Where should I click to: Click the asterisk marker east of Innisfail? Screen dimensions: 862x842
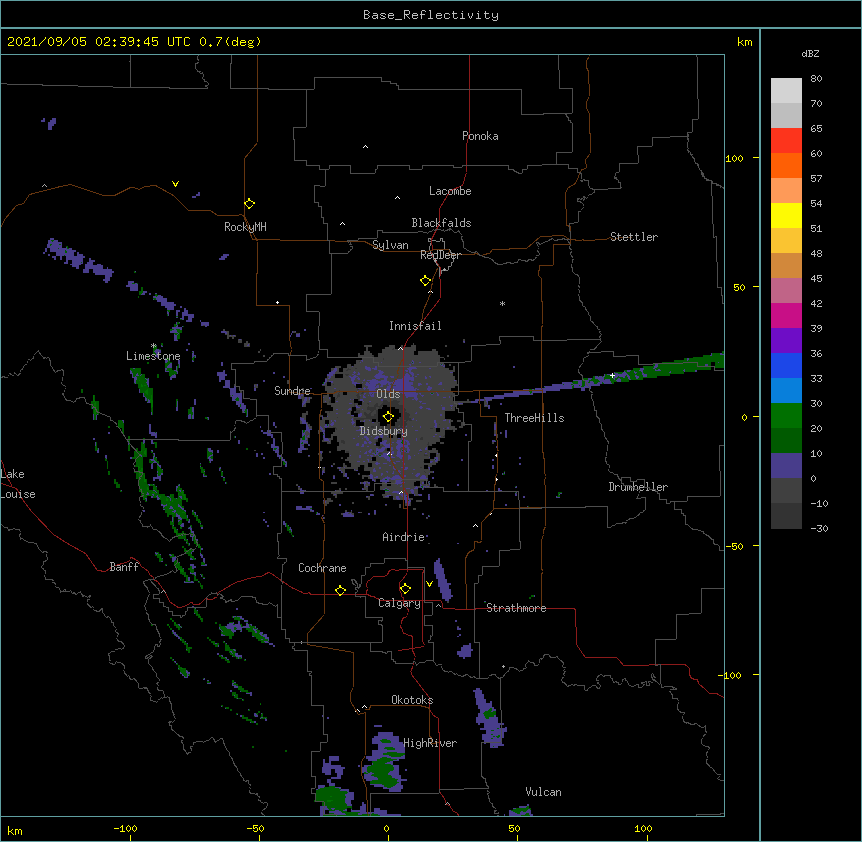coord(502,303)
